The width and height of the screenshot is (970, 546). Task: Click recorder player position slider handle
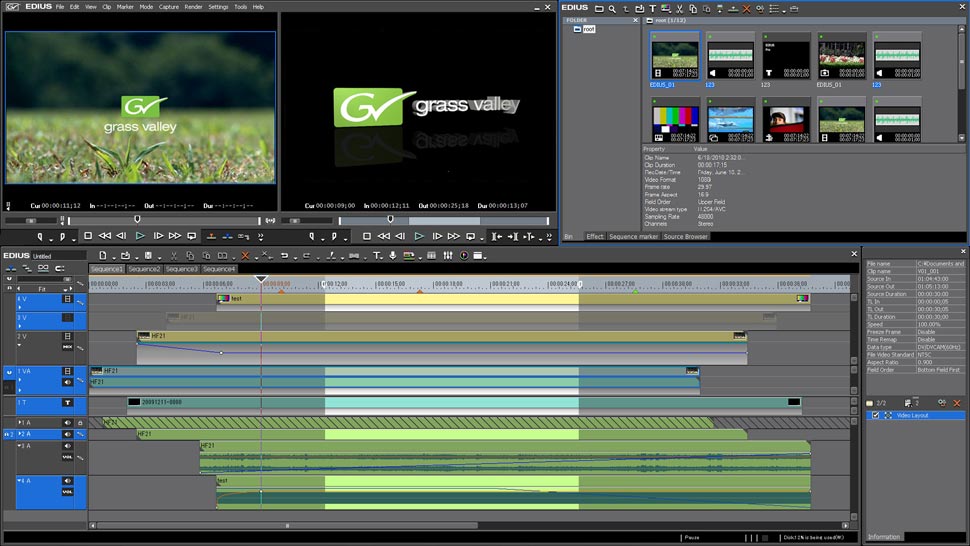click(x=390, y=220)
